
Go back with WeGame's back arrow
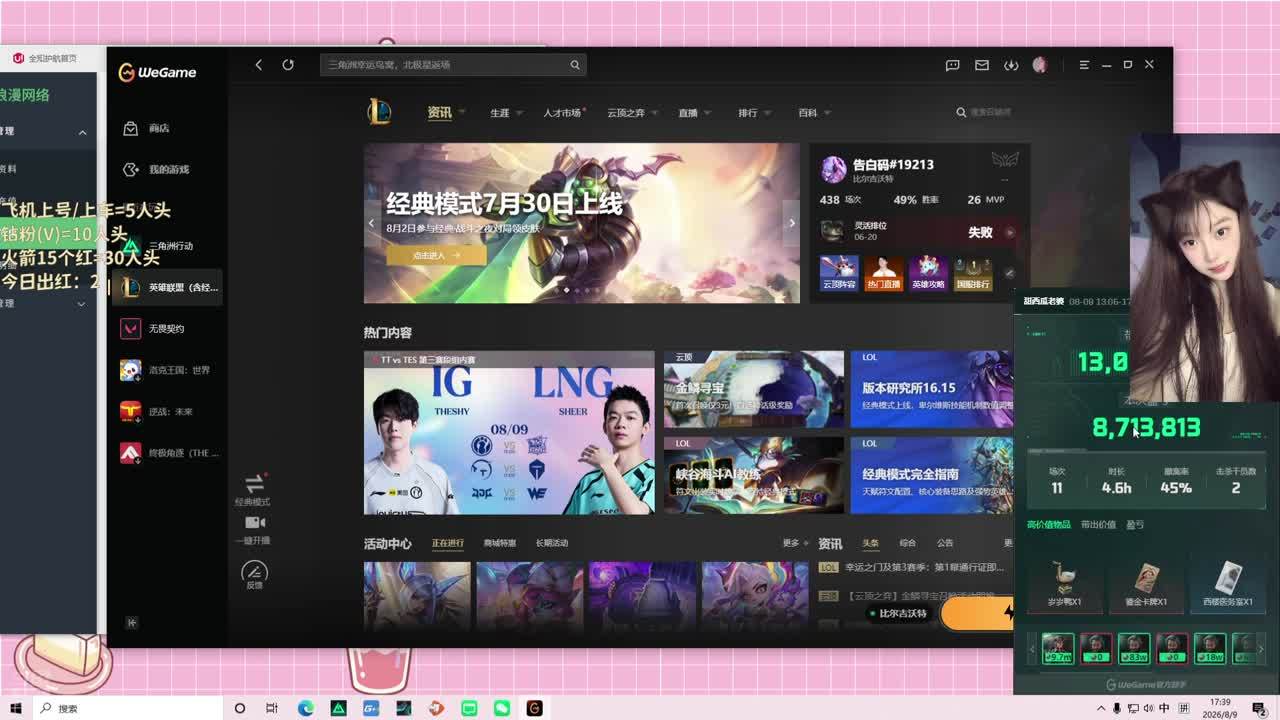click(258, 65)
